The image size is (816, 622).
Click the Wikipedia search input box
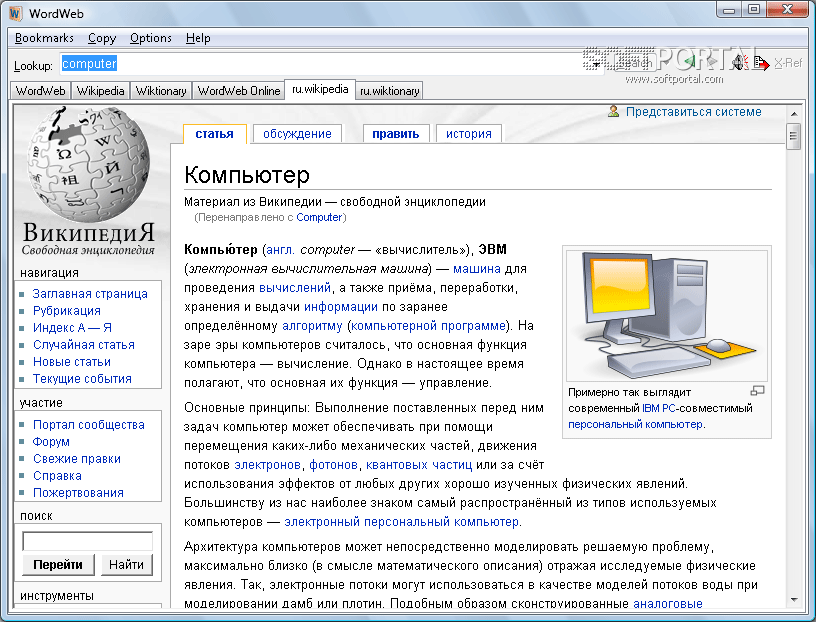[87, 541]
